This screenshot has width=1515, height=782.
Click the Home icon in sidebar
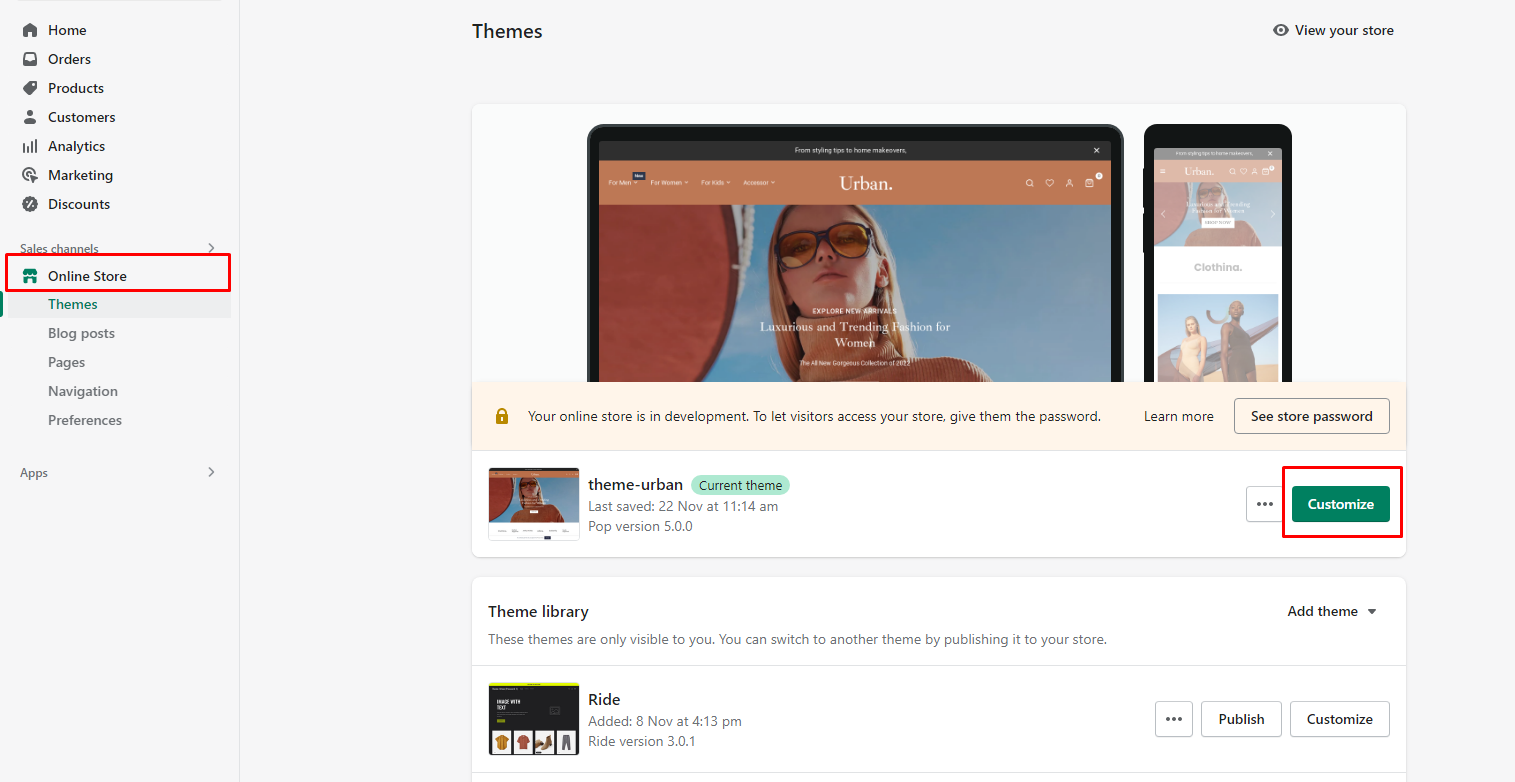click(30, 30)
